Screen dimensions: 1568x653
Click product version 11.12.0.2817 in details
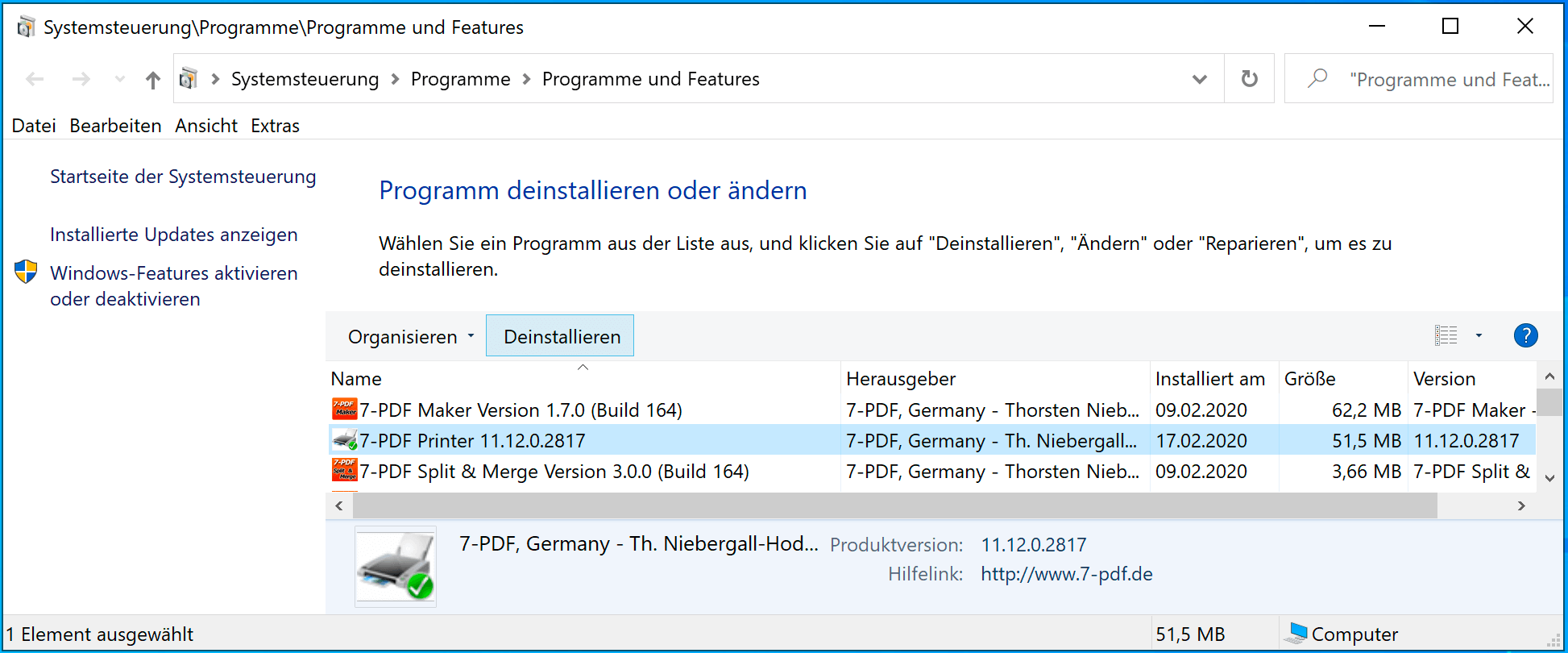1033,545
